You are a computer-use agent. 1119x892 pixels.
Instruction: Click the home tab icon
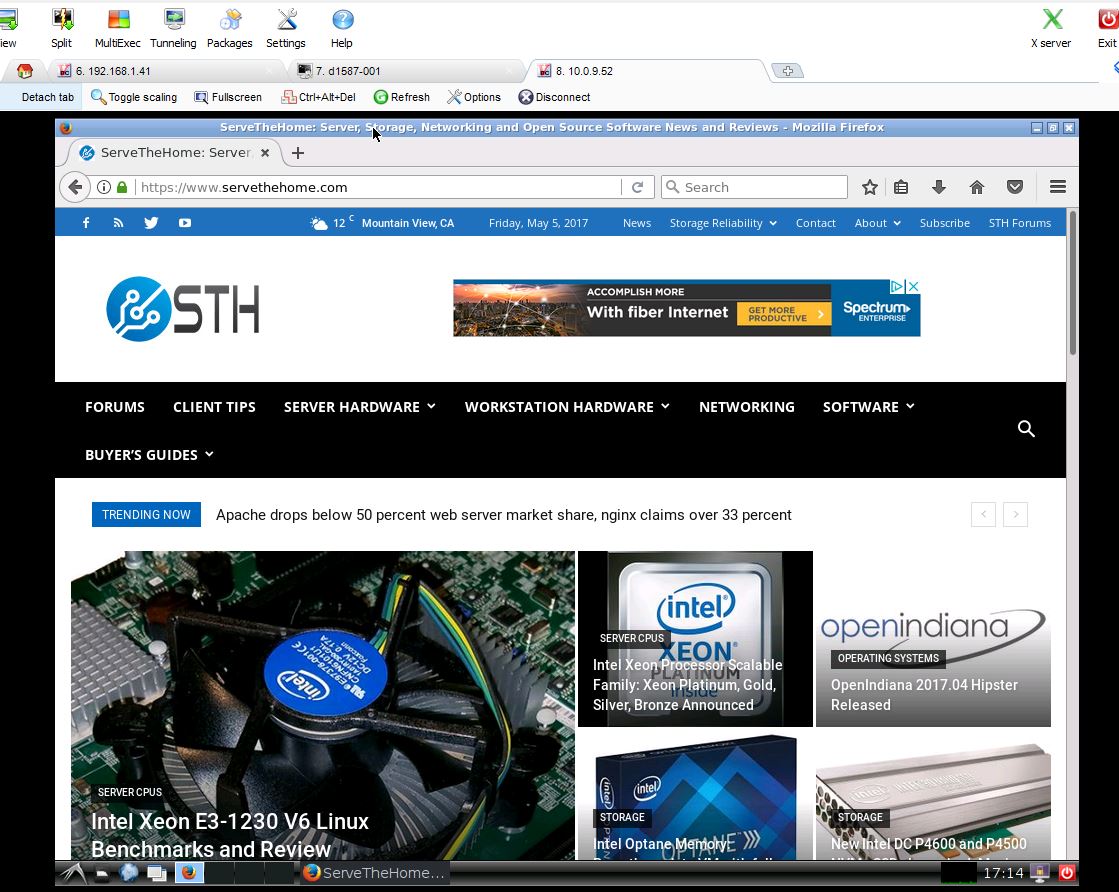tap(25, 71)
